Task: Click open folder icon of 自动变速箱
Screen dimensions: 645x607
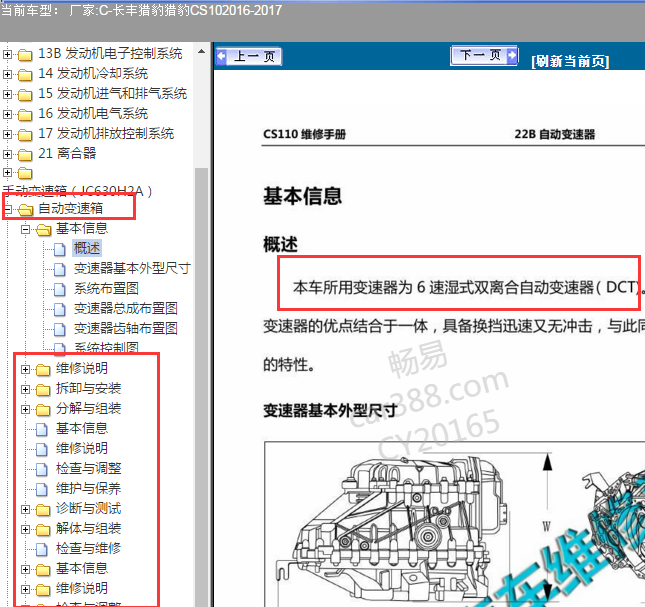Action: pos(26,210)
